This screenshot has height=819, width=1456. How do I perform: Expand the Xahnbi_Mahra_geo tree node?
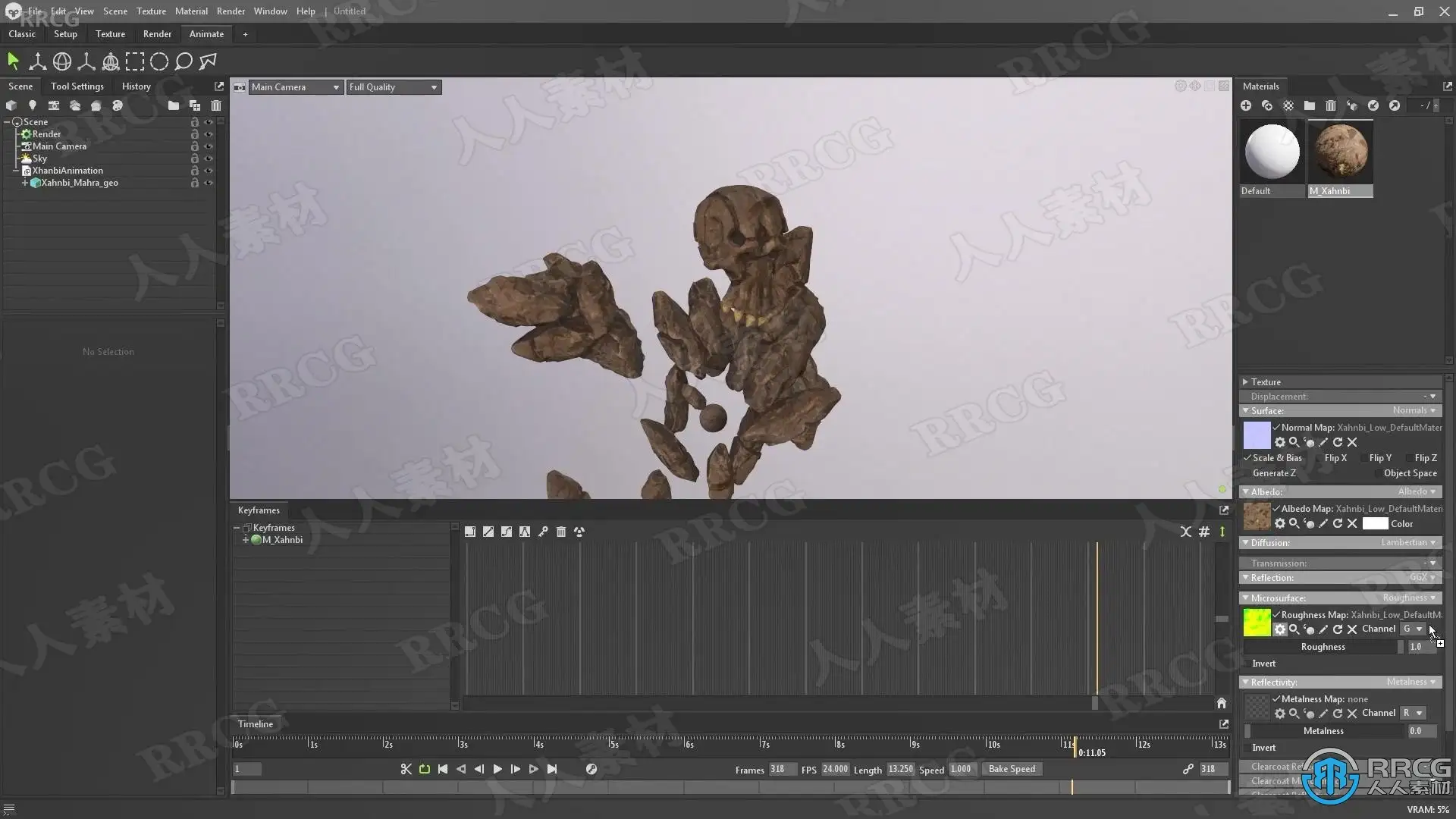coord(25,183)
